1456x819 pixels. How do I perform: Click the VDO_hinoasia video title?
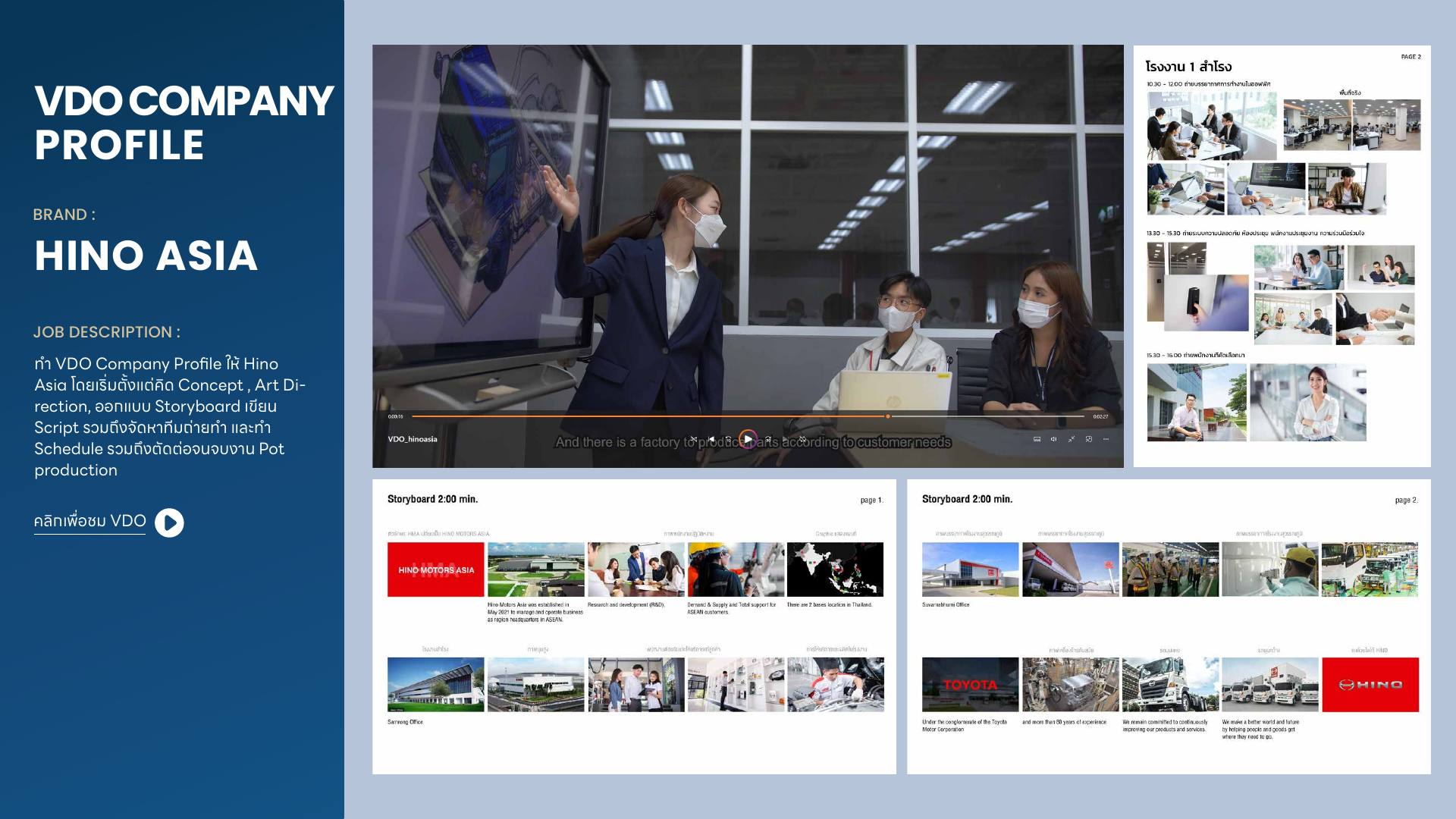point(413,439)
